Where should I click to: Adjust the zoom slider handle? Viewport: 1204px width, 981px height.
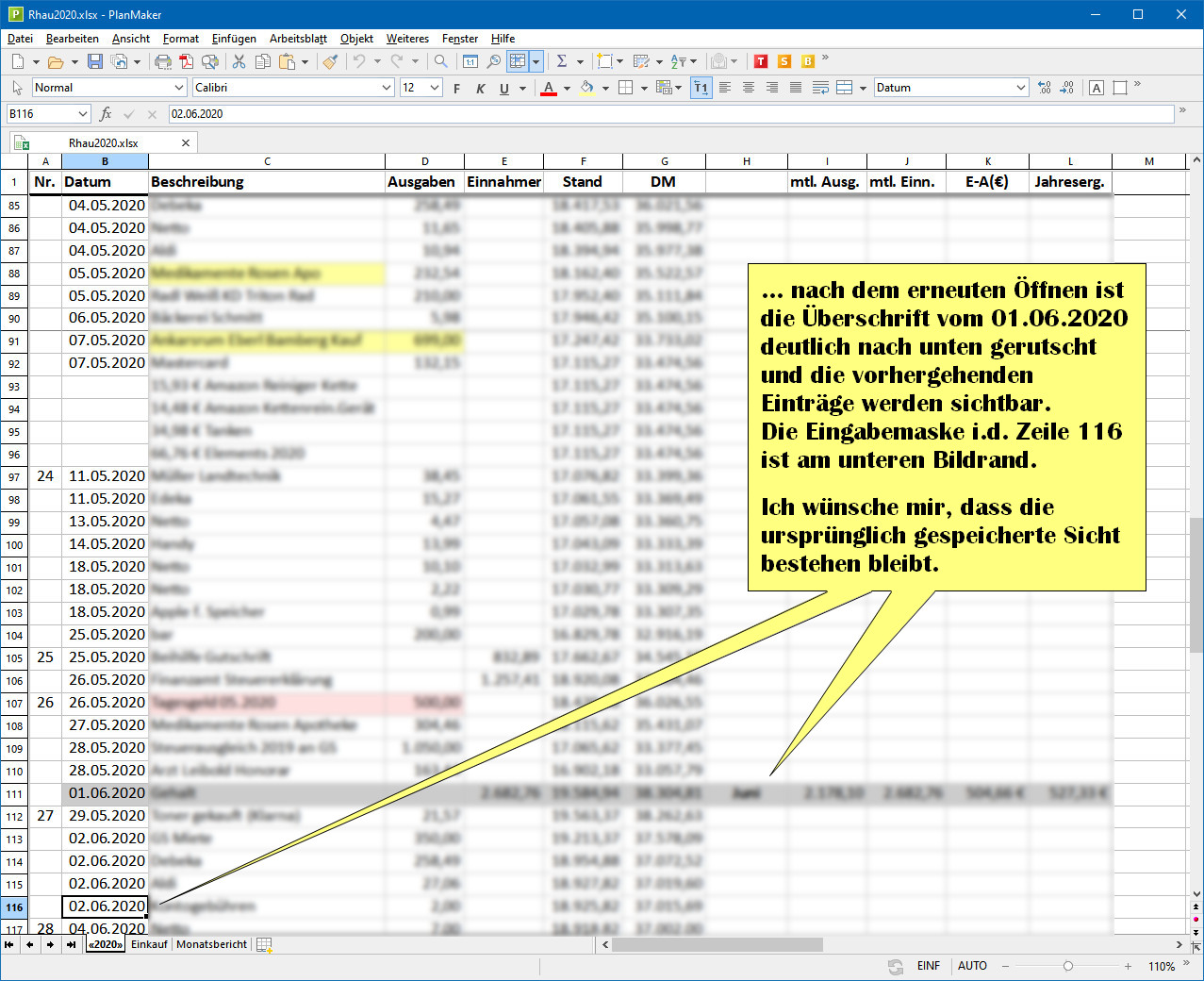coord(1067,966)
